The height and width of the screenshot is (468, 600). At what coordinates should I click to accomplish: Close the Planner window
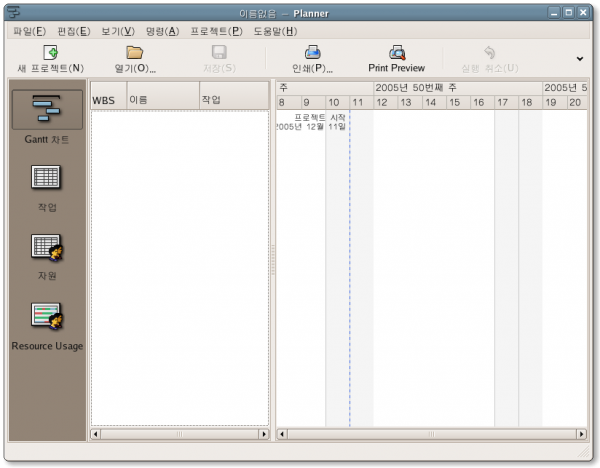tap(583, 13)
